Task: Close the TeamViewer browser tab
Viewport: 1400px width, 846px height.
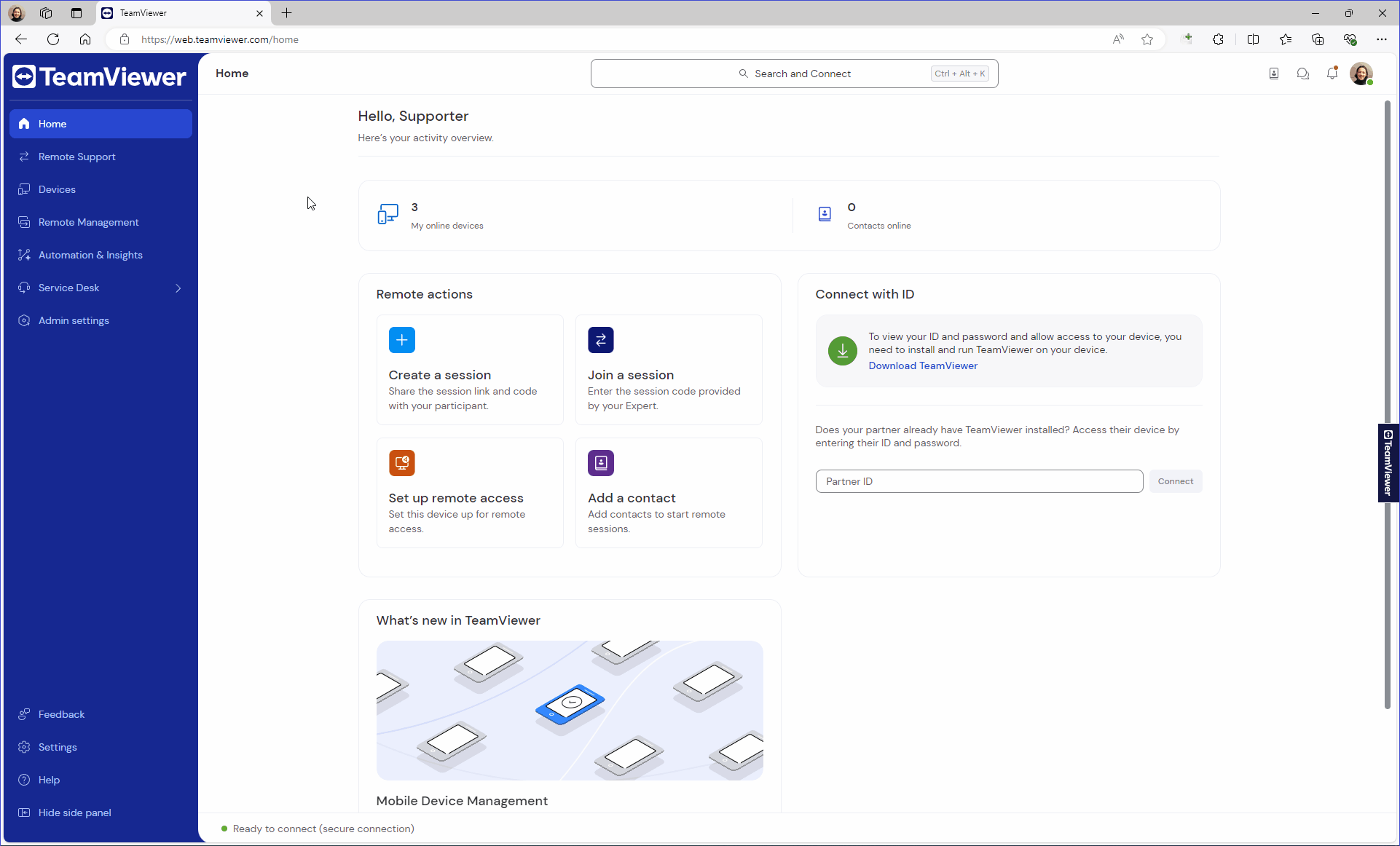Action: (x=259, y=13)
